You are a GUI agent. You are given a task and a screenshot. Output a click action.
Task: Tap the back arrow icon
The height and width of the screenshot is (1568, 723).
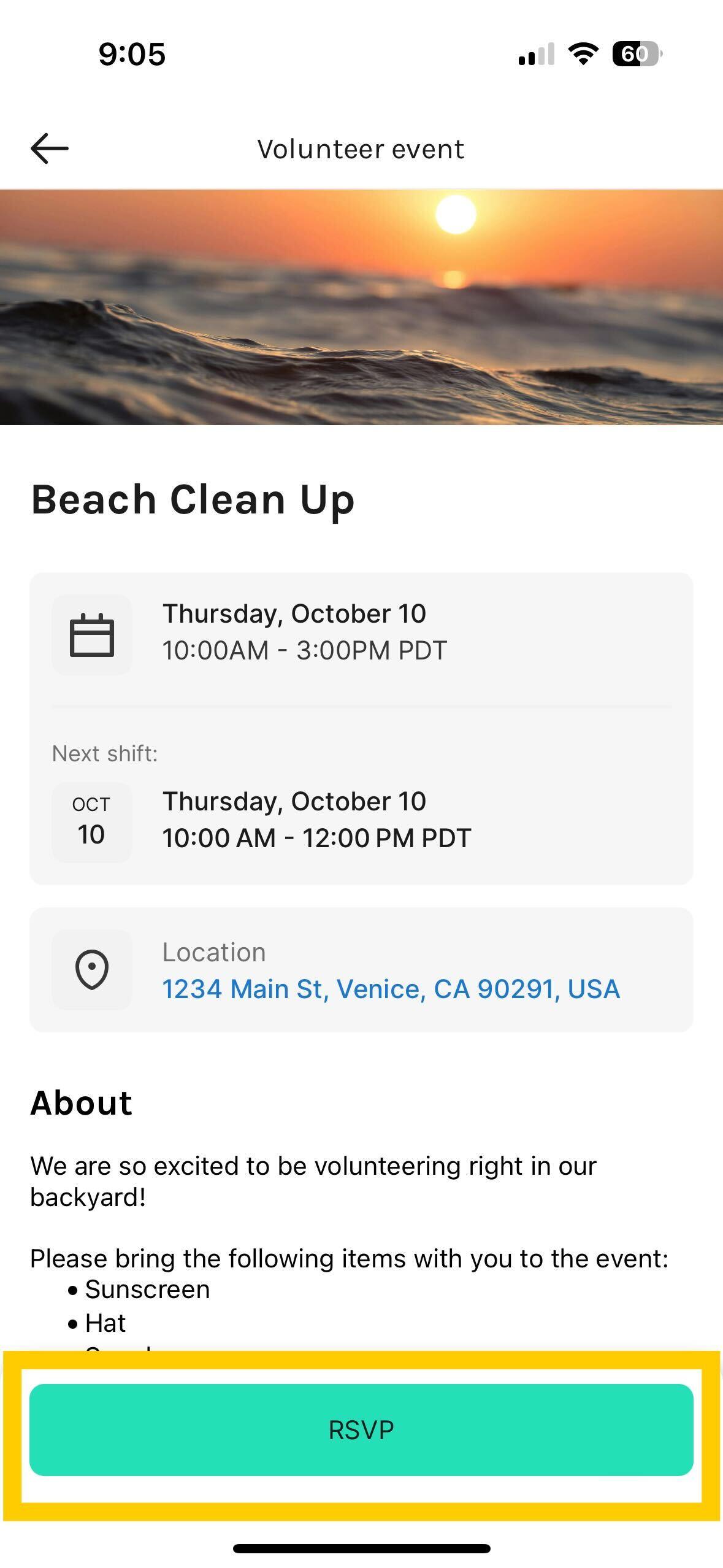(50, 148)
